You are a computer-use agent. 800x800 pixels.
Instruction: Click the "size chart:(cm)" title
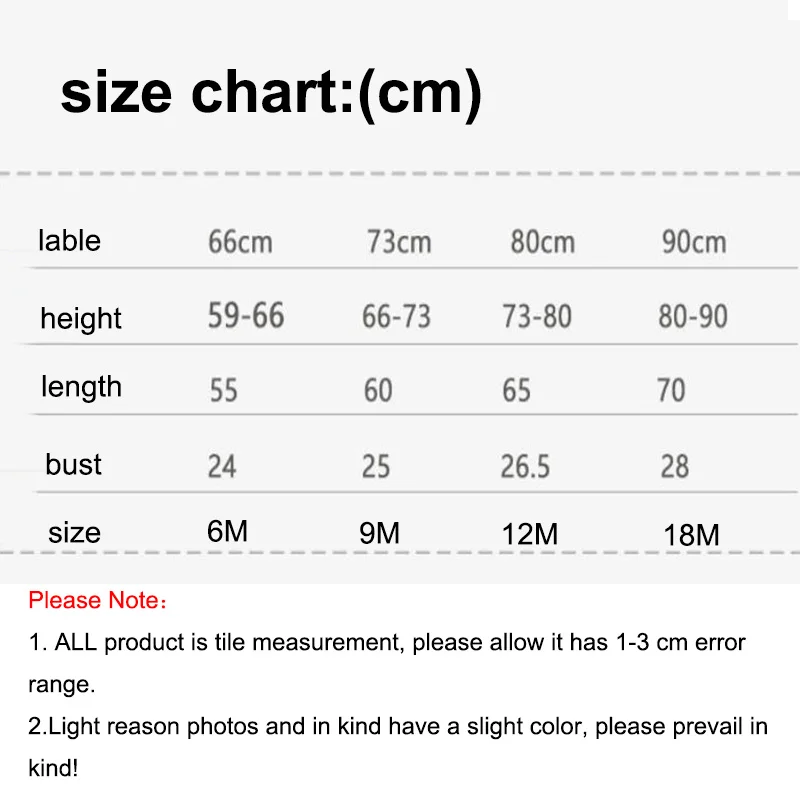[271, 93]
